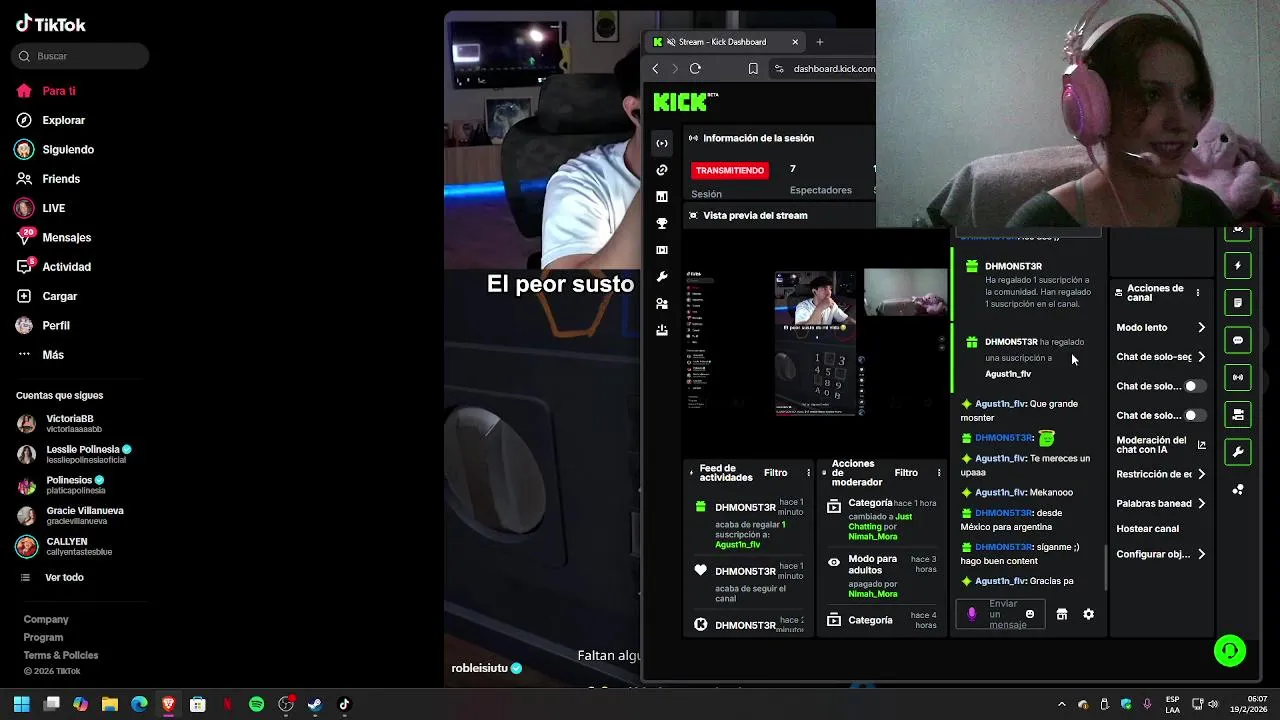Click the lightning bolt quick action icon
This screenshot has width=1280, height=720.
click(1238, 266)
